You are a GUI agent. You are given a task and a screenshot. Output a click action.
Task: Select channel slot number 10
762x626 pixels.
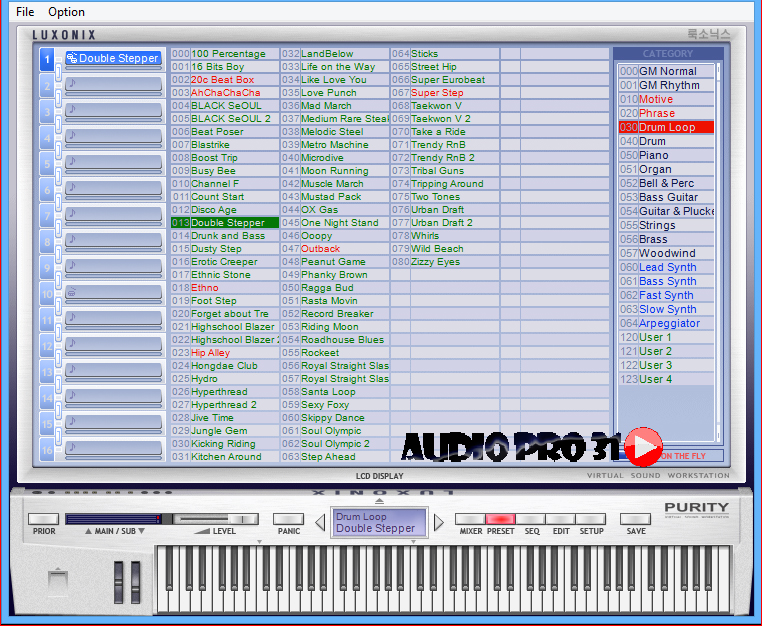click(x=47, y=294)
